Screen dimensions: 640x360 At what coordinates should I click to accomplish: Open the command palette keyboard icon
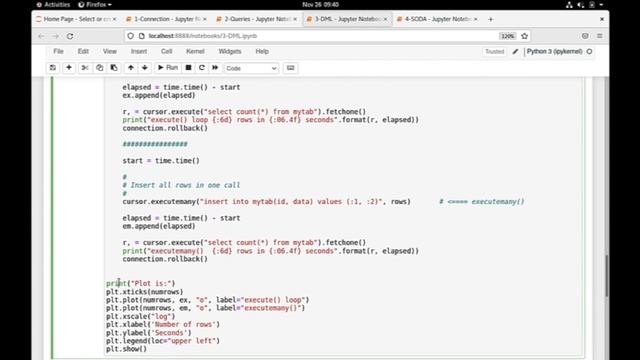[291, 68]
